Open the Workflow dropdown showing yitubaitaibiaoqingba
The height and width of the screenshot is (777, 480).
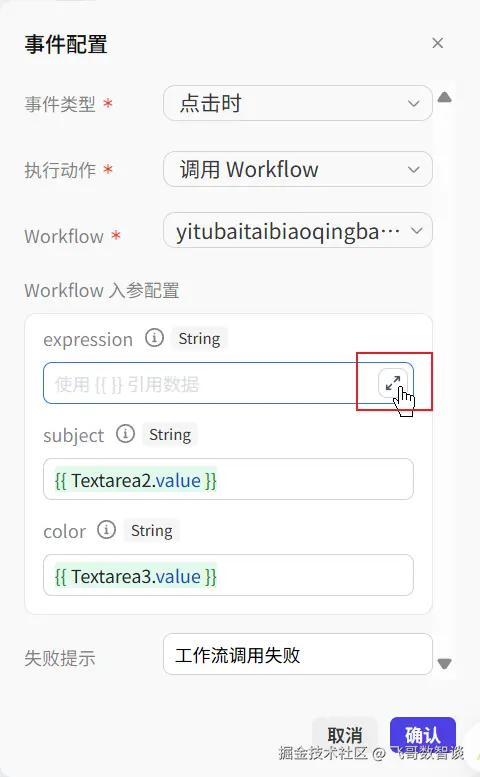click(298, 230)
